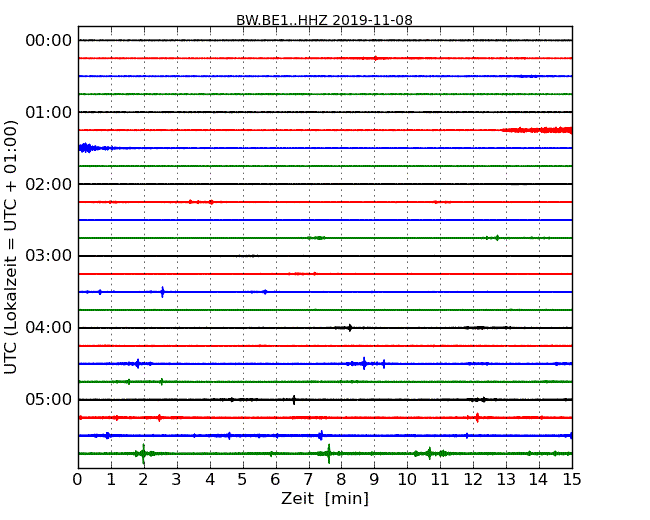Click the red spike near minute 12 below 05:00
This screenshot has height=520, width=650.
point(477,418)
